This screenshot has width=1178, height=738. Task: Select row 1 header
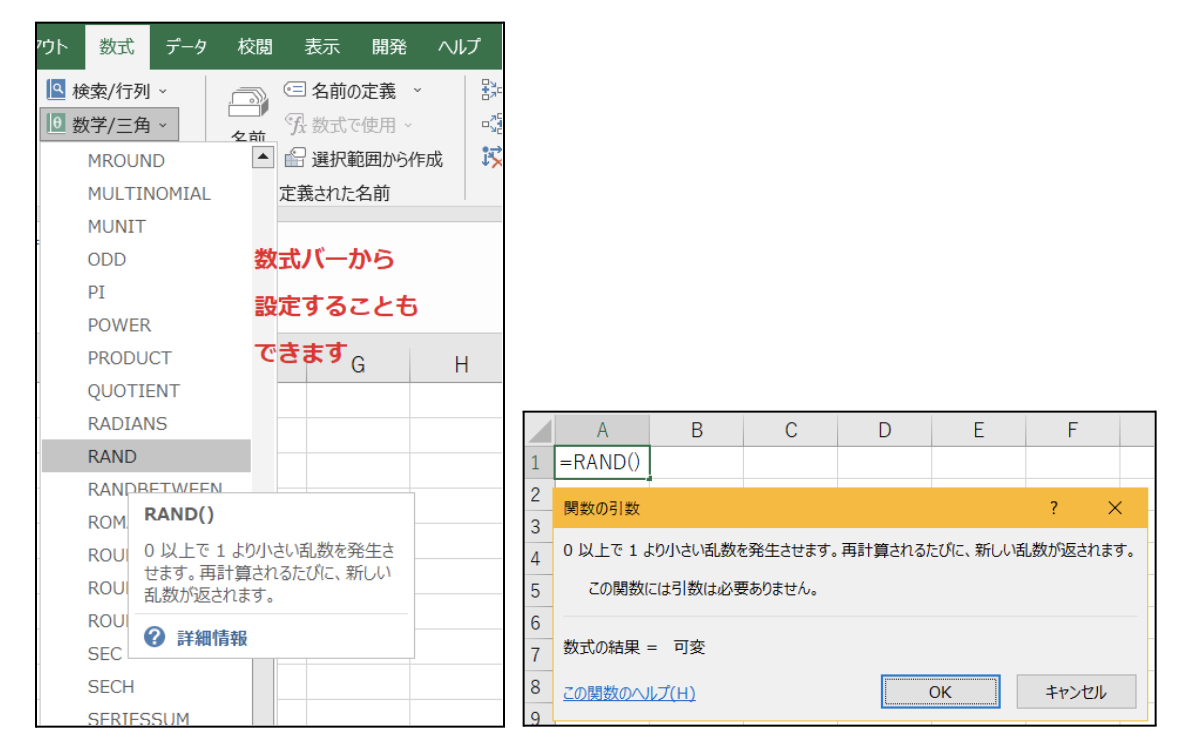[536, 462]
